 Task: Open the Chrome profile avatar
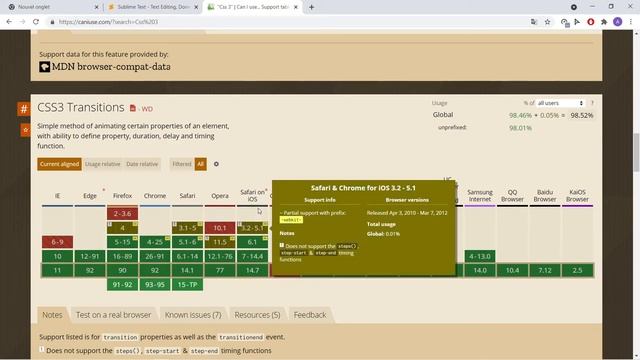tap(618, 22)
